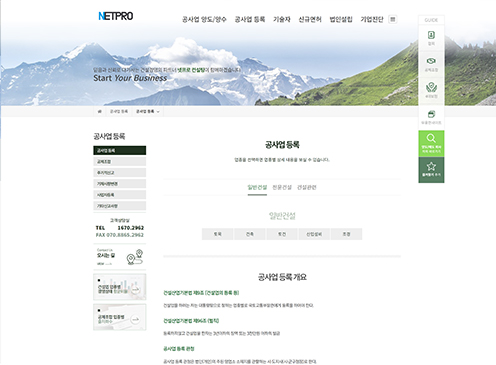The width and height of the screenshot is (496, 365).
Task: Click the handshake icon in GUIDE panel
Action: (x=431, y=61)
